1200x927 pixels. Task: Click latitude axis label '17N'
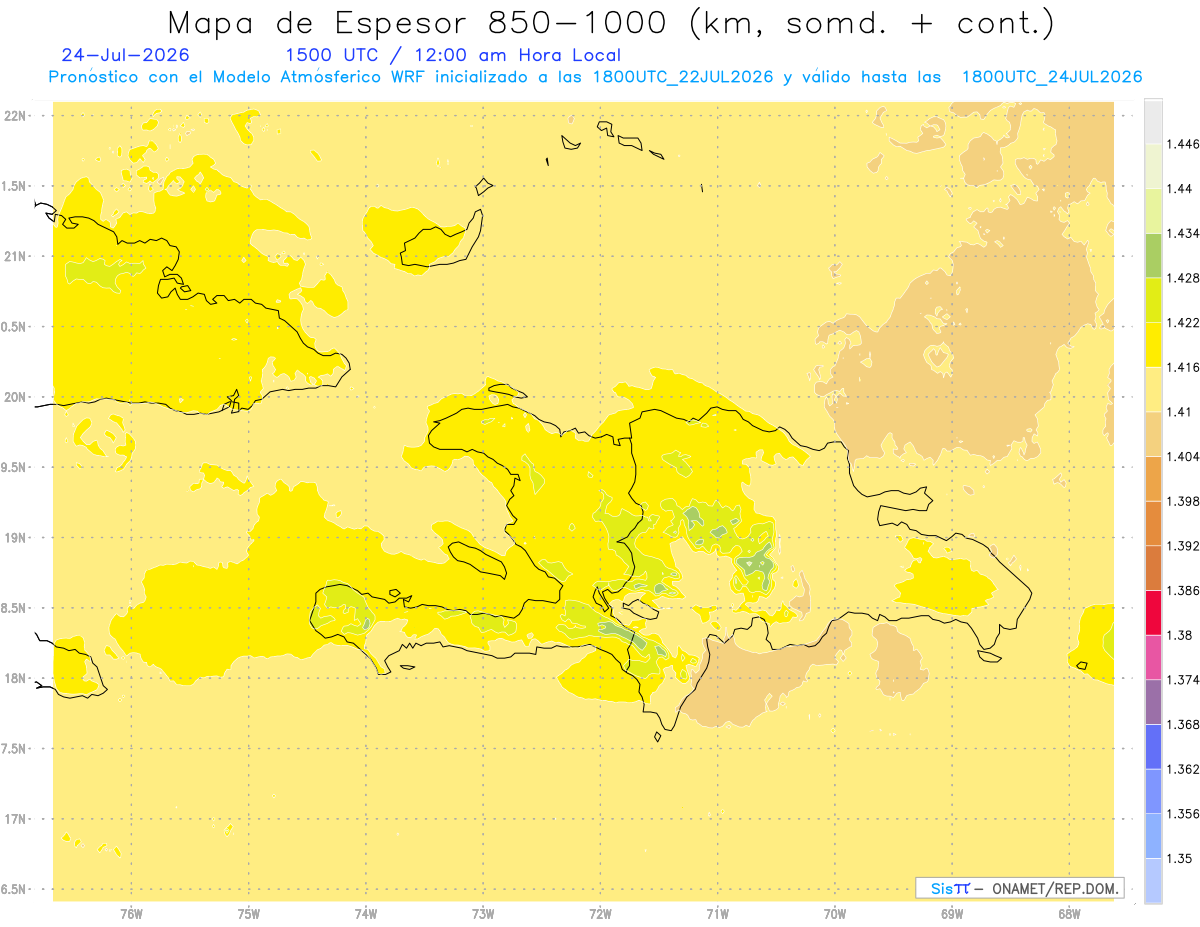(17, 819)
